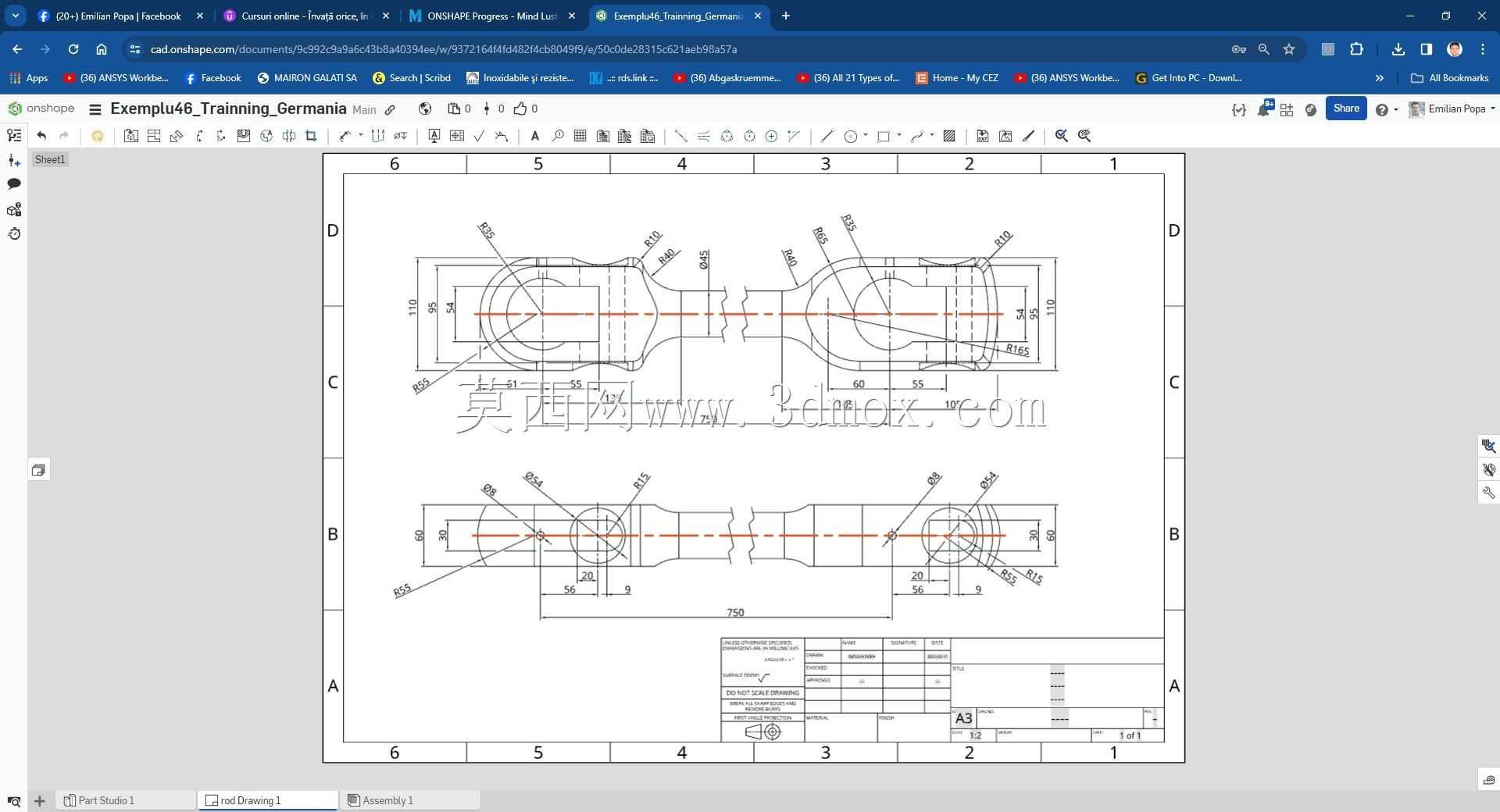Click the Onshape logo link

[41, 109]
